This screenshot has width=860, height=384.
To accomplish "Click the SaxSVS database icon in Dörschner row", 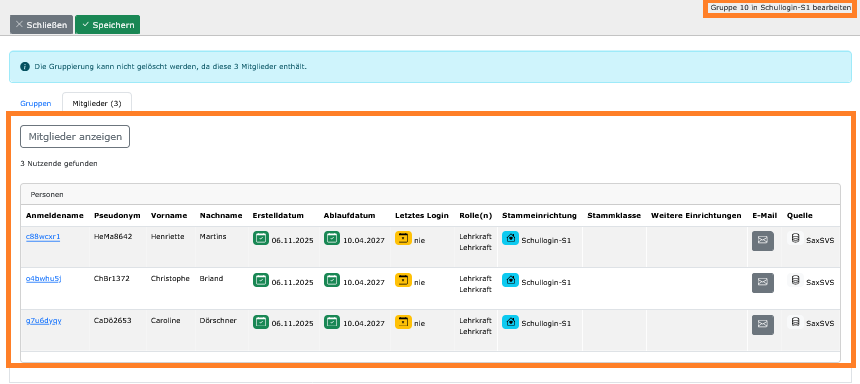I will pos(795,322).
